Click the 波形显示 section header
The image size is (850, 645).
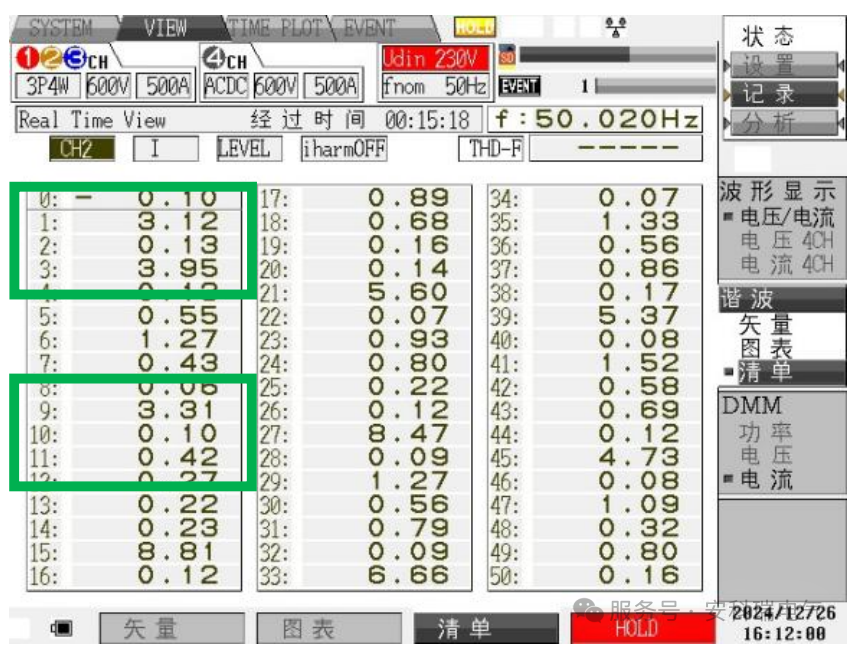point(778,191)
